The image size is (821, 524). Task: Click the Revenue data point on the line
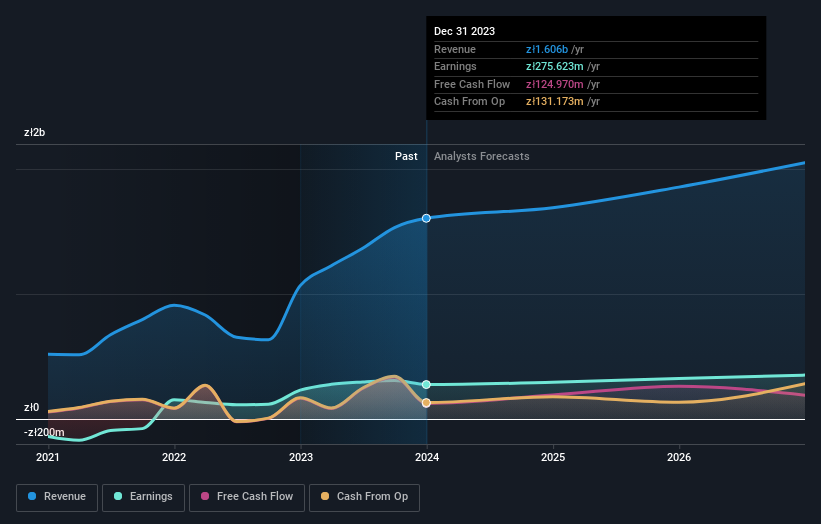(426, 218)
